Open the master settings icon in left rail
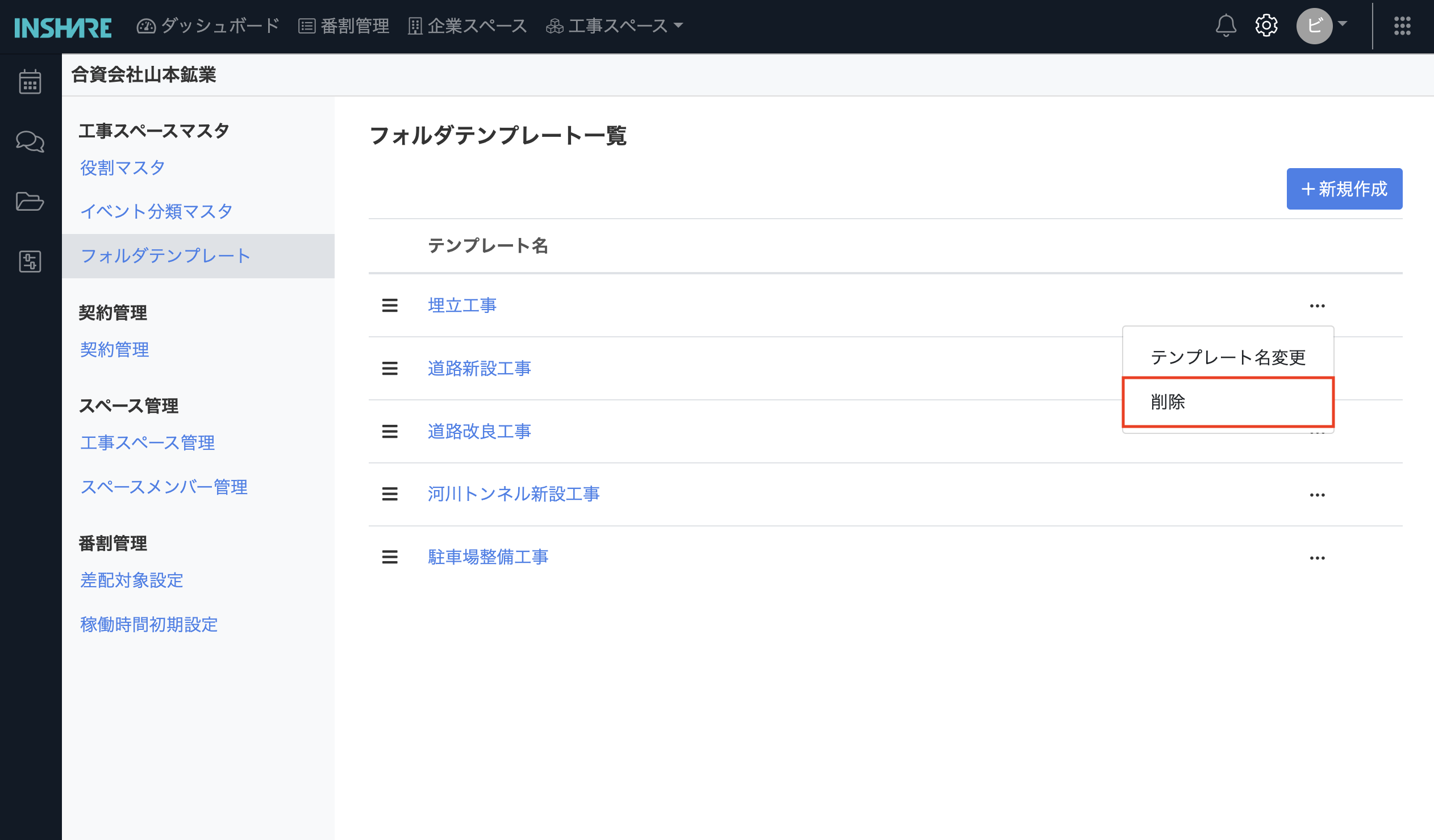This screenshot has height=840, width=1434. (x=30, y=262)
